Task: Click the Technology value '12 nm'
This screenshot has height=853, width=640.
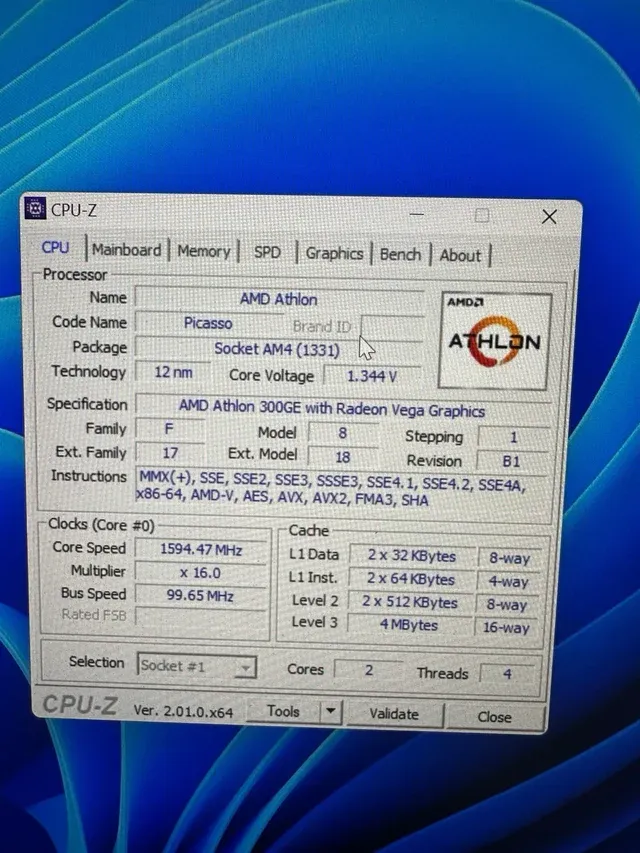Action: [173, 372]
